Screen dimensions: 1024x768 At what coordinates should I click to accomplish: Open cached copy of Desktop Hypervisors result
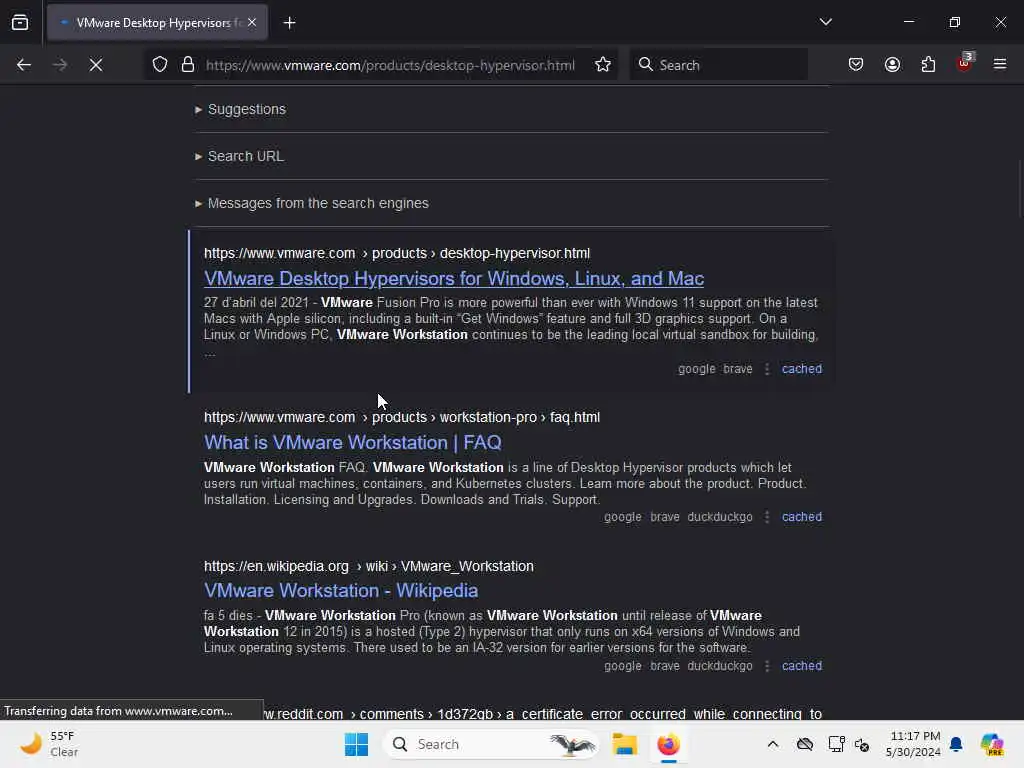point(802,369)
